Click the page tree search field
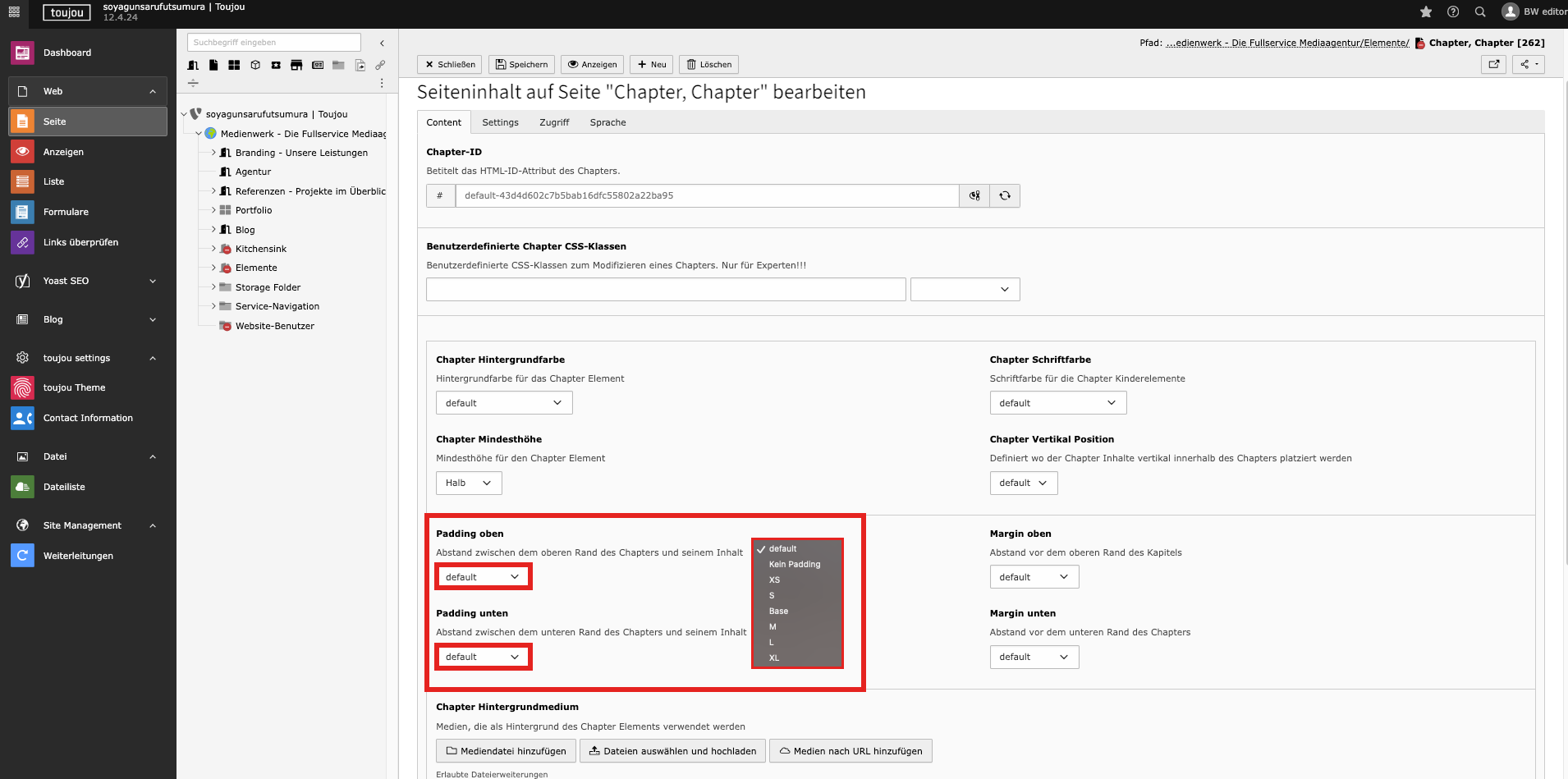1568x779 pixels. [273, 43]
